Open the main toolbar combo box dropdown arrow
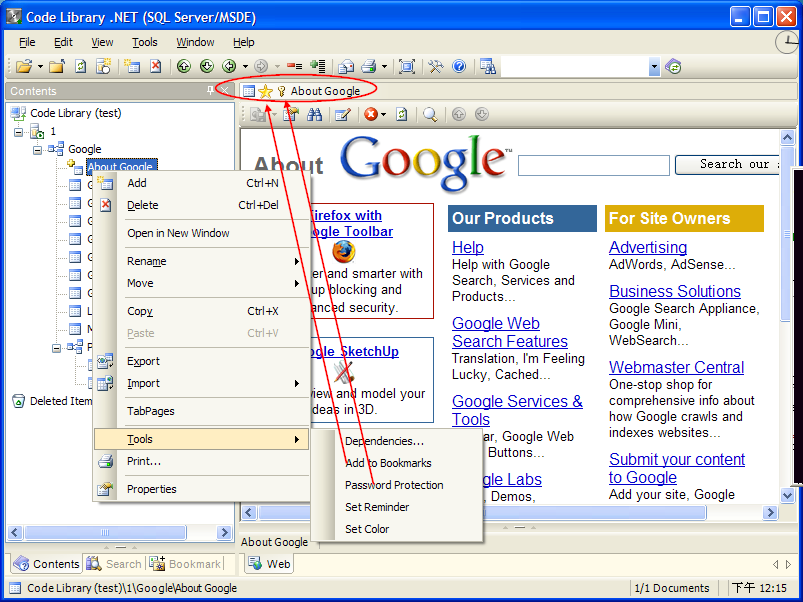The width and height of the screenshot is (803, 602). 654,67
